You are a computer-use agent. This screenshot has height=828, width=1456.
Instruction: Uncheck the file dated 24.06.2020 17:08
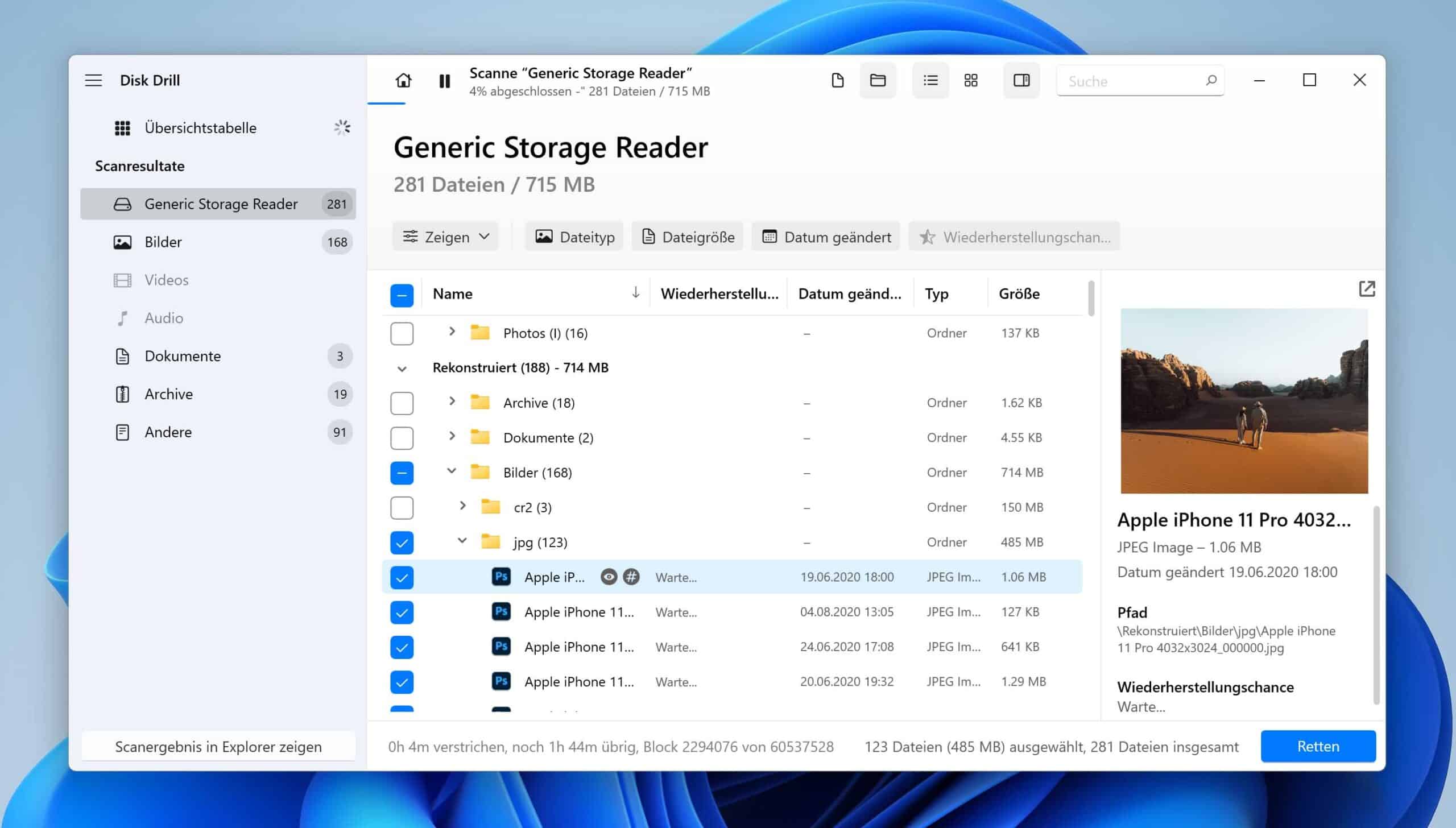(402, 647)
